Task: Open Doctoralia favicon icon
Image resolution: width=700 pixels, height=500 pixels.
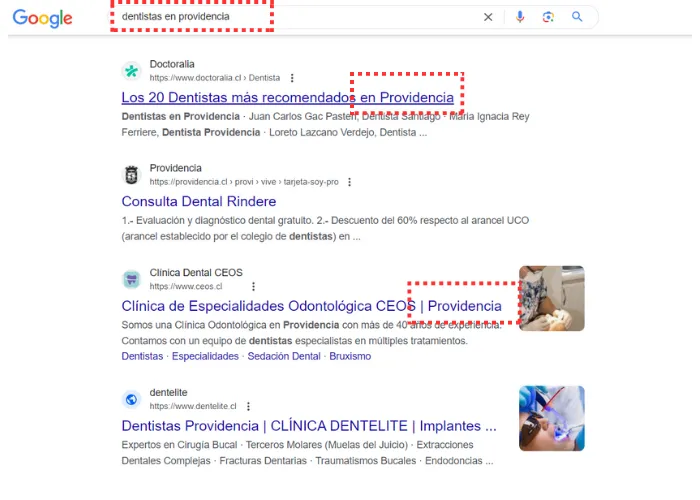Action: click(132, 71)
